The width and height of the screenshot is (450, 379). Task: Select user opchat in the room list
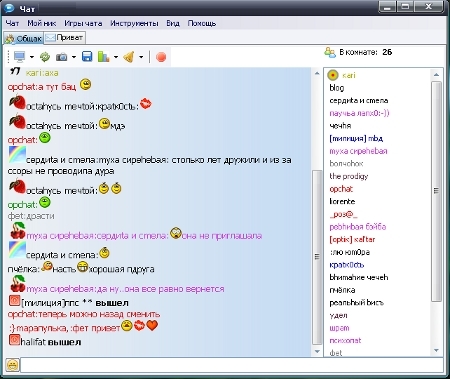tap(341, 189)
